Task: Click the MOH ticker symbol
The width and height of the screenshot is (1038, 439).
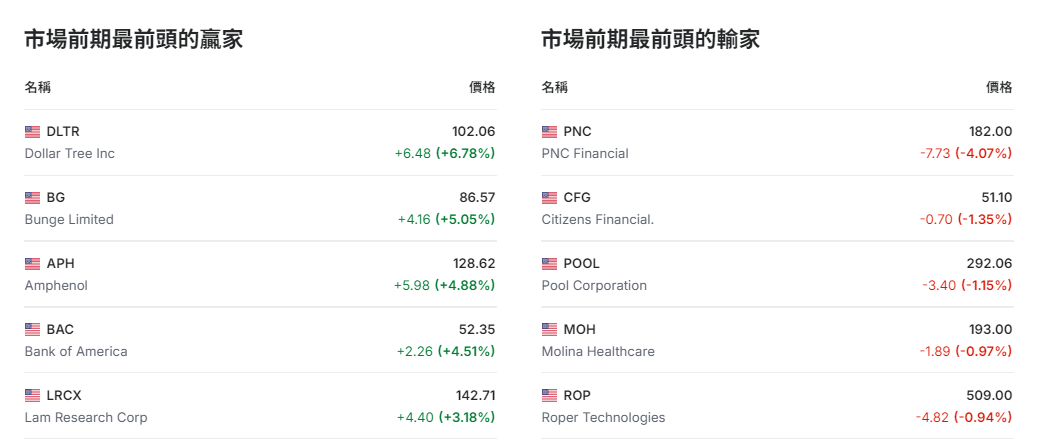Action: (580, 330)
